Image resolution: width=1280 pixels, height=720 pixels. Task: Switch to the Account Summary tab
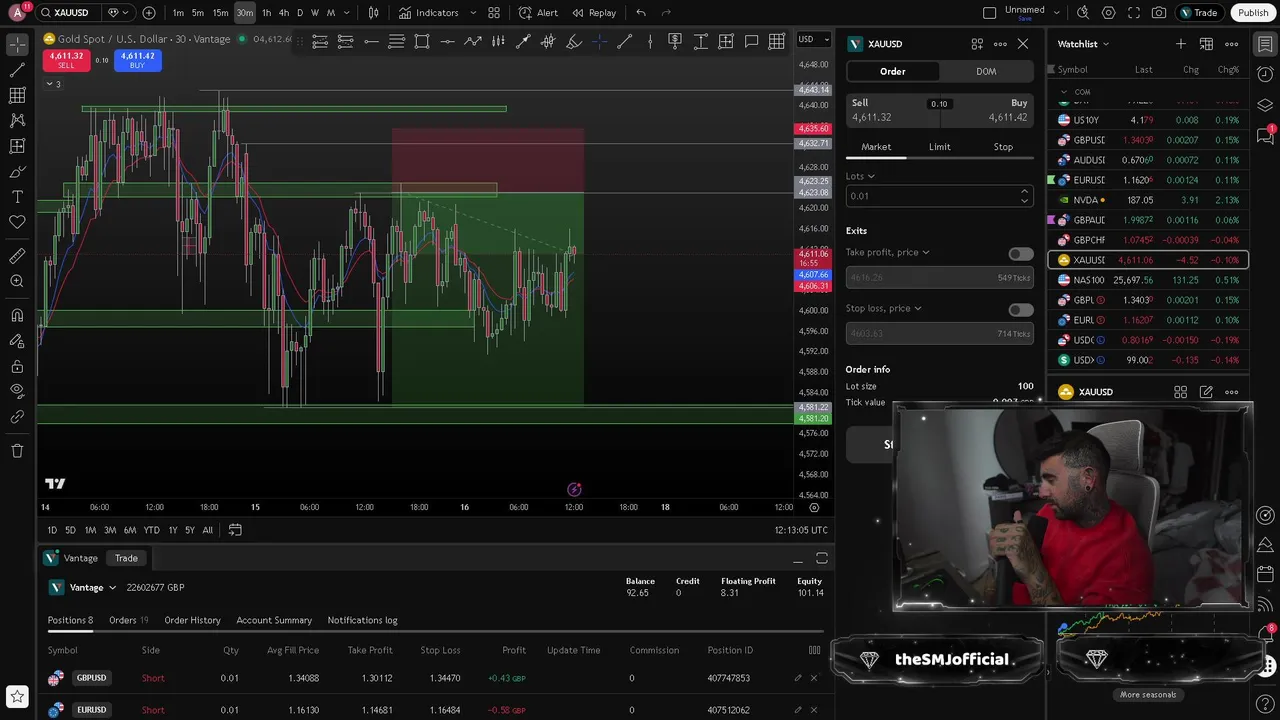coord(274,620)
